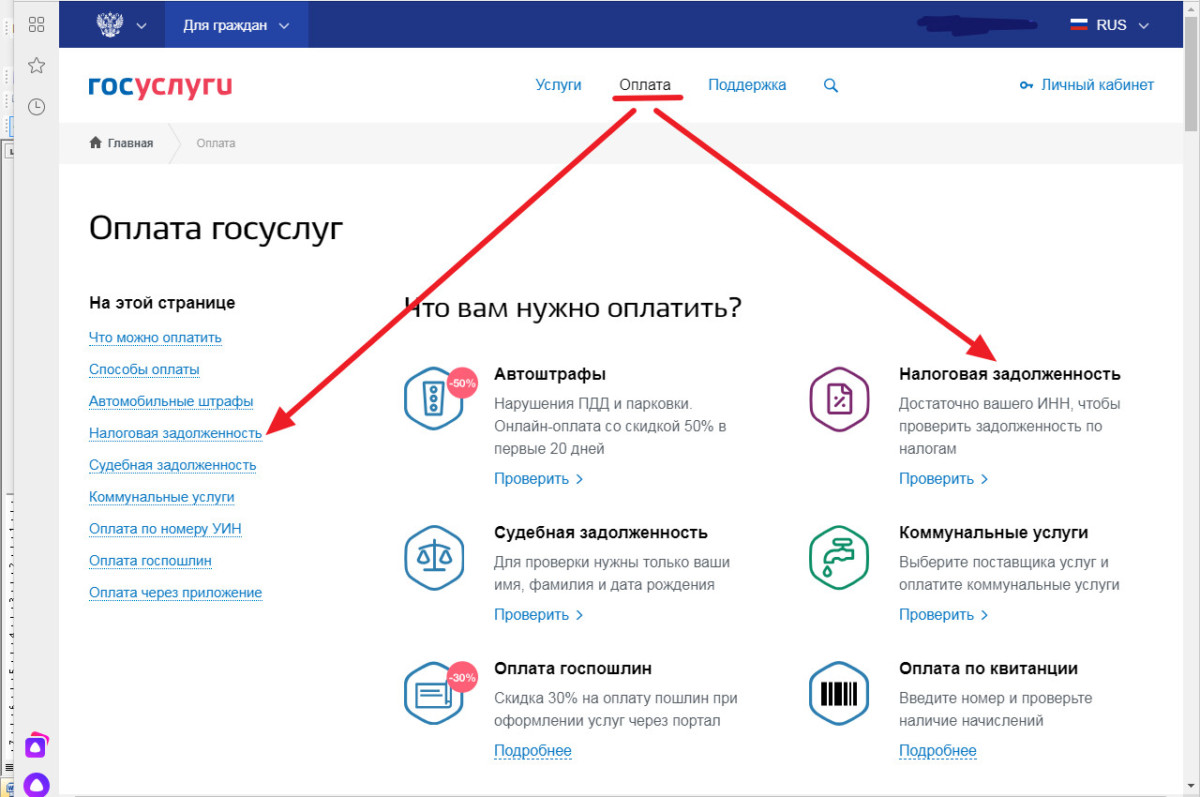
Task: Jump to Автомобильные штрафы section
Action: 171,401
